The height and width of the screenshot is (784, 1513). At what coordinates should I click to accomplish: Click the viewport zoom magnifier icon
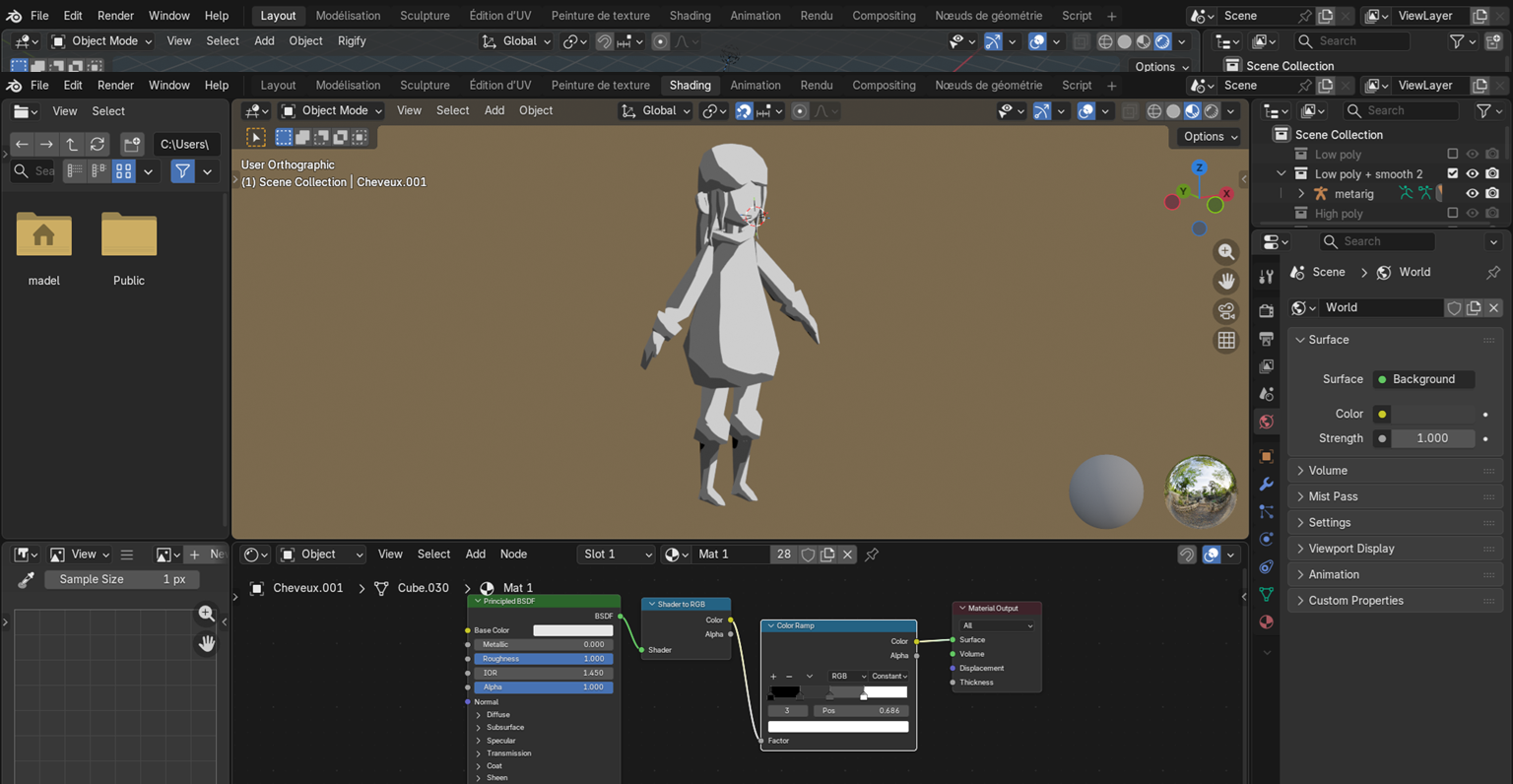coord(1226,252)
